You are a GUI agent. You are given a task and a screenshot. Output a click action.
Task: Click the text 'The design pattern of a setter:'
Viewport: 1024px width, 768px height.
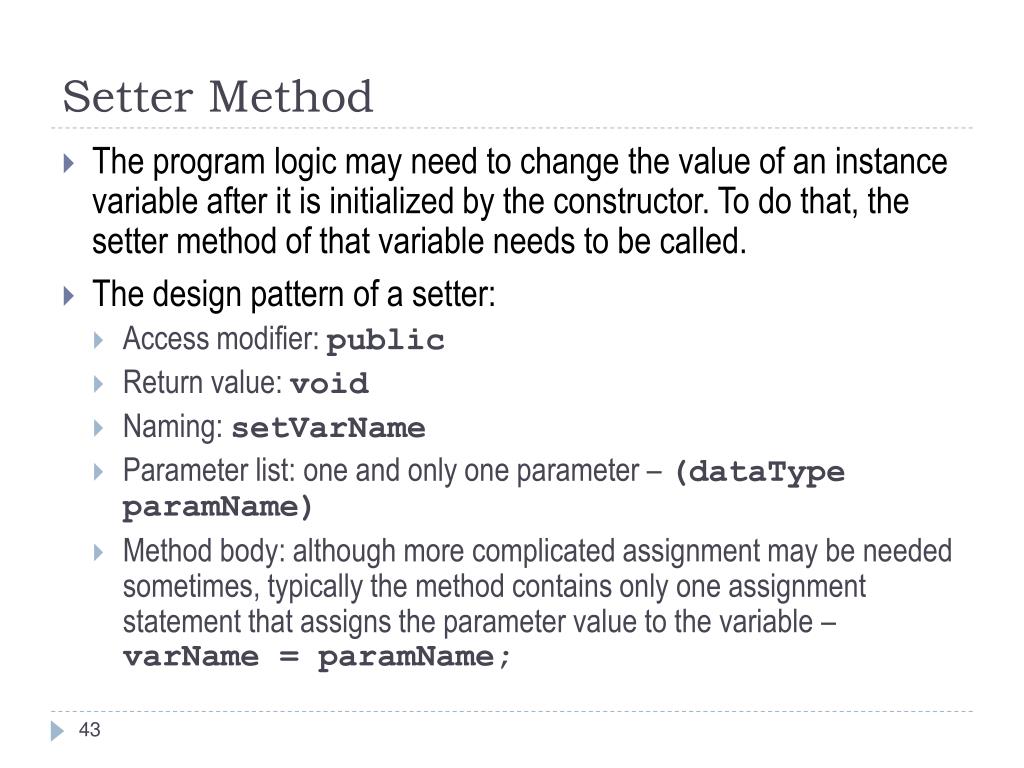click(294, 294)
